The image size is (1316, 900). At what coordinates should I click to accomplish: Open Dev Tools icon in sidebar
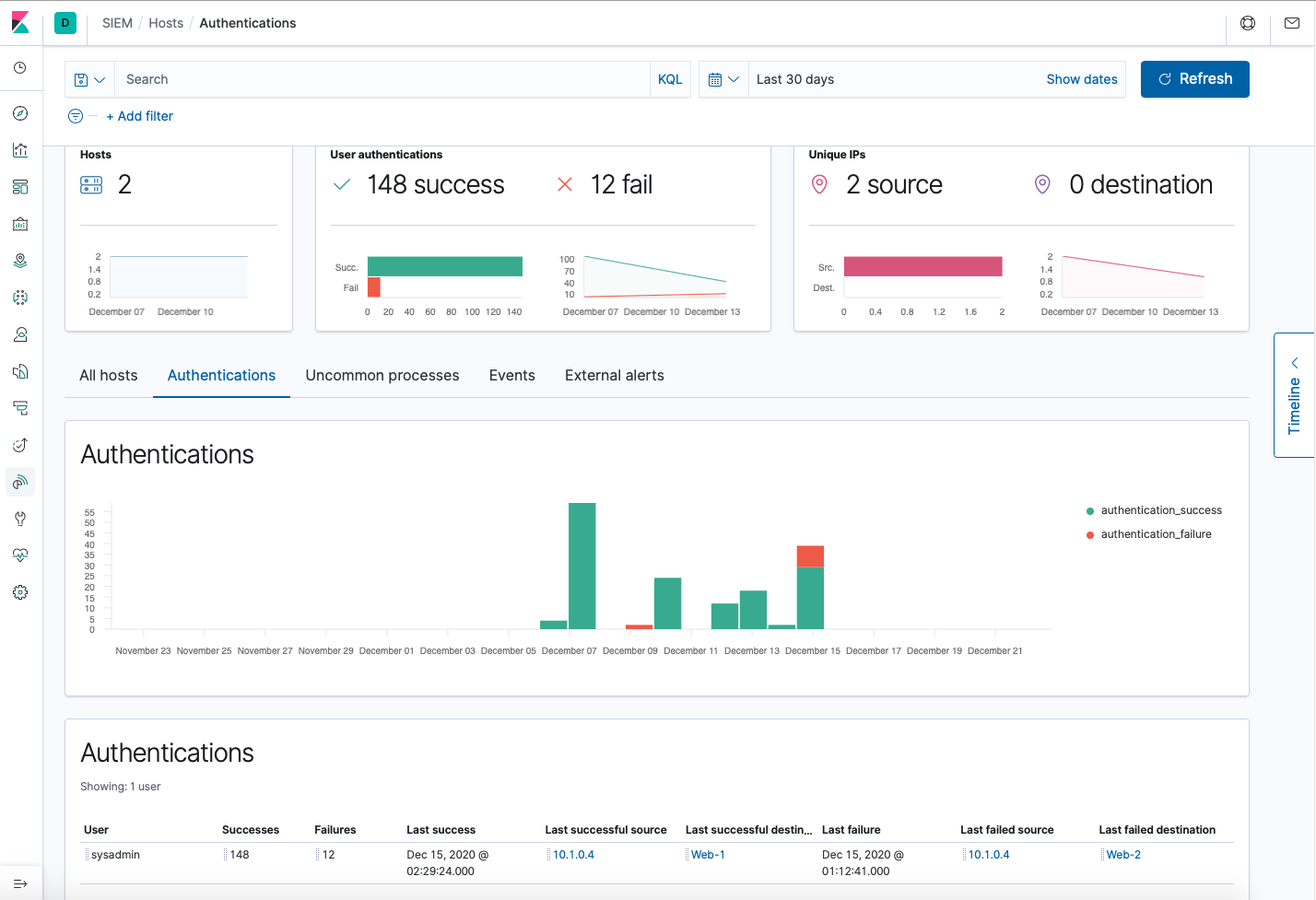tap(20, 519)
